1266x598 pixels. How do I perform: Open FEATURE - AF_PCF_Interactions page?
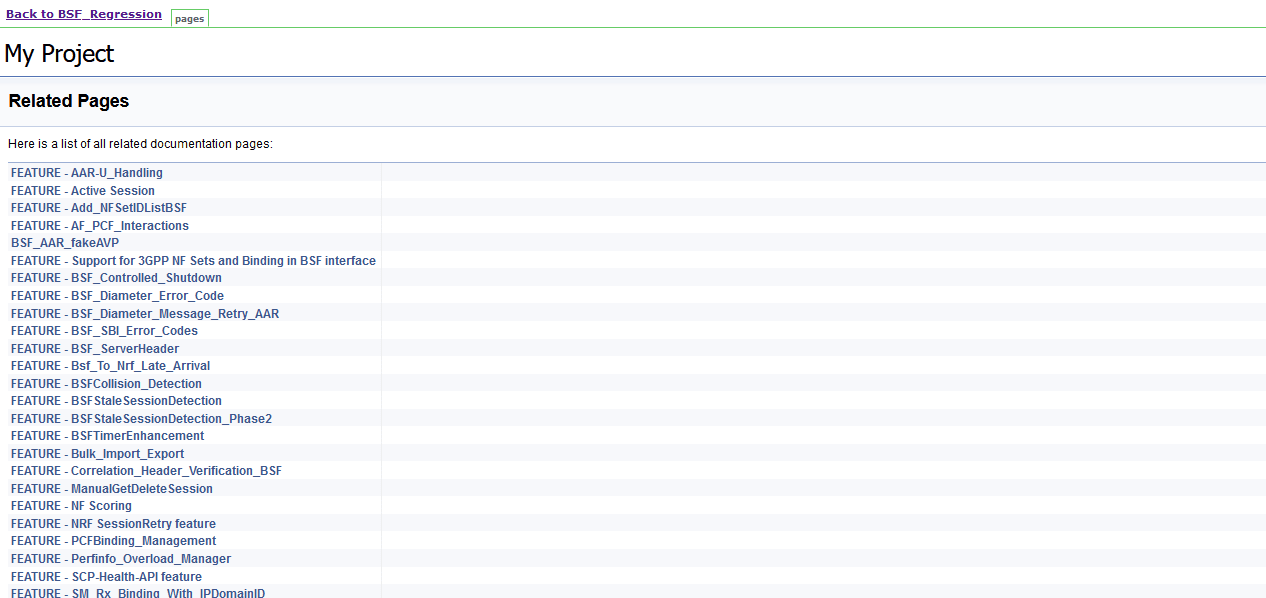pyautogui.click(x=99, y=225)
